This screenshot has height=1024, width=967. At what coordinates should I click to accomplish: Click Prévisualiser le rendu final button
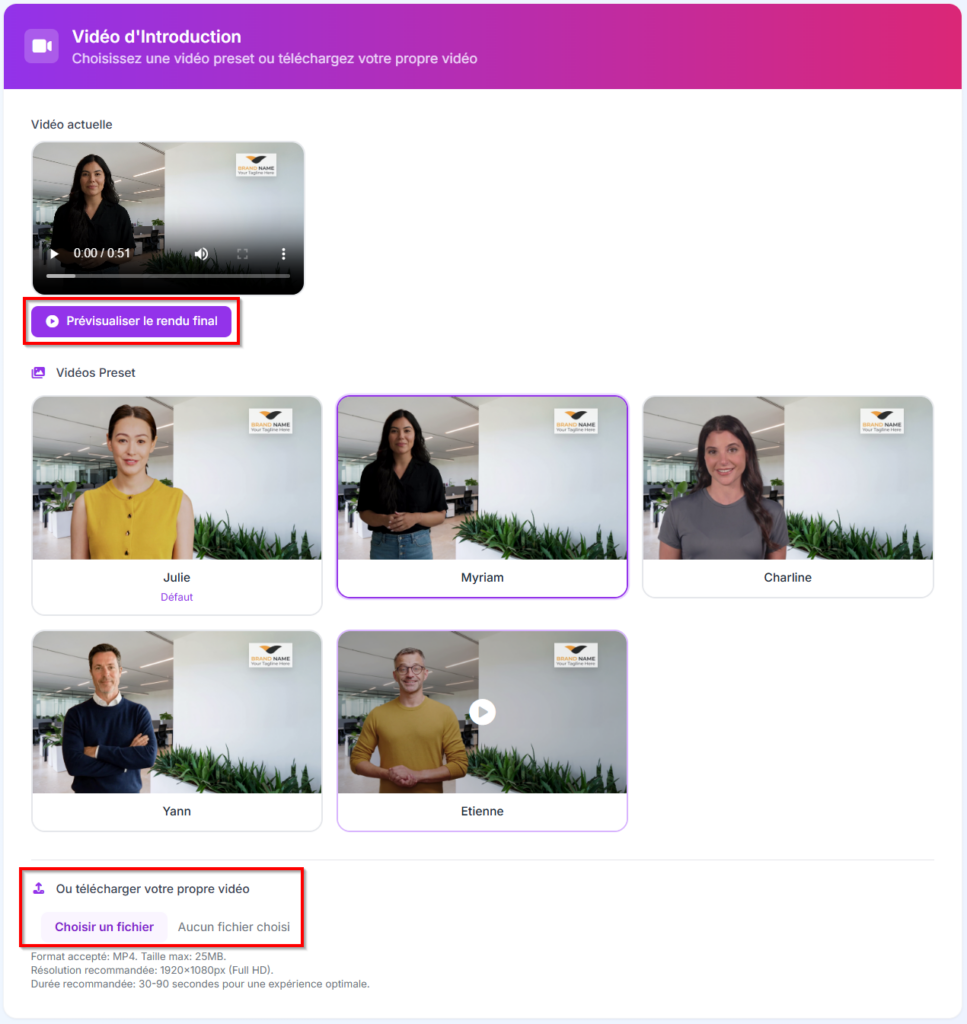click(131, 321)
